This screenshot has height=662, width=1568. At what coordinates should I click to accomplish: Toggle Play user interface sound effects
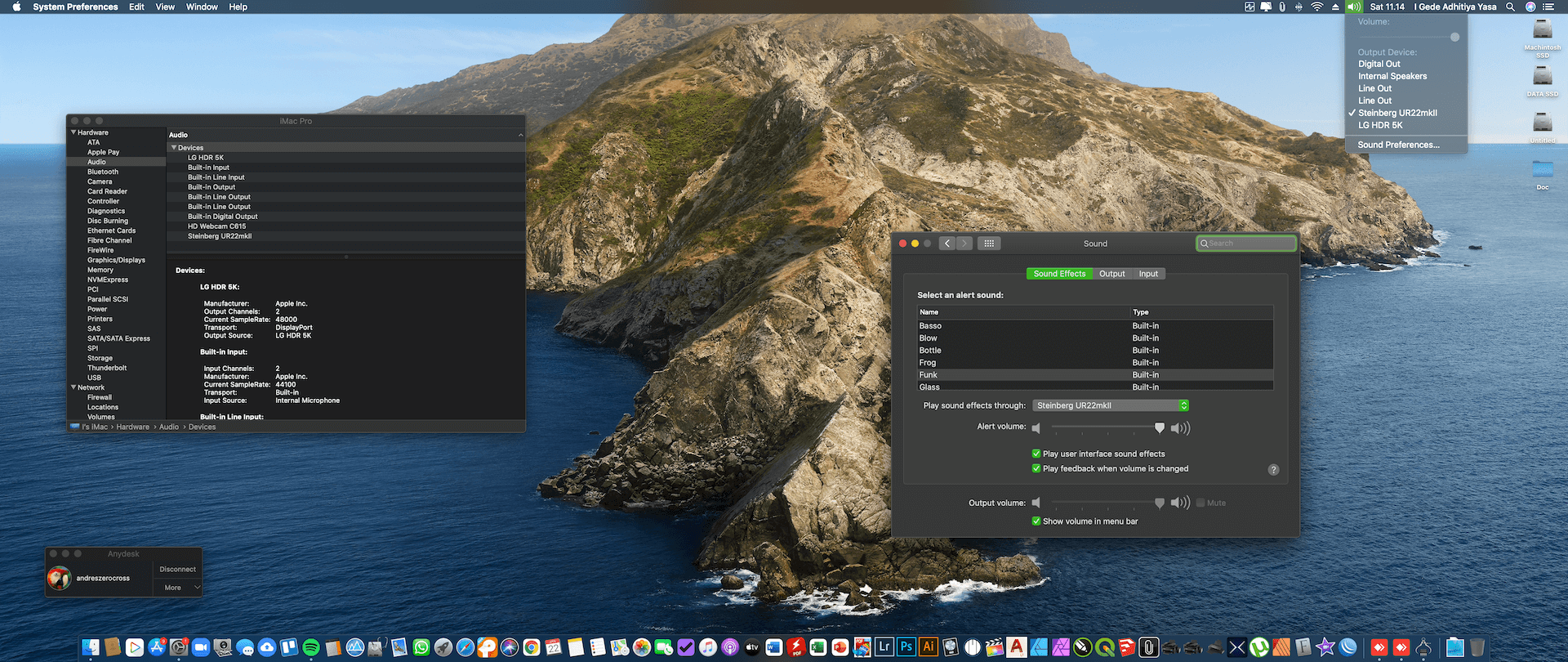click(1036, 454)
